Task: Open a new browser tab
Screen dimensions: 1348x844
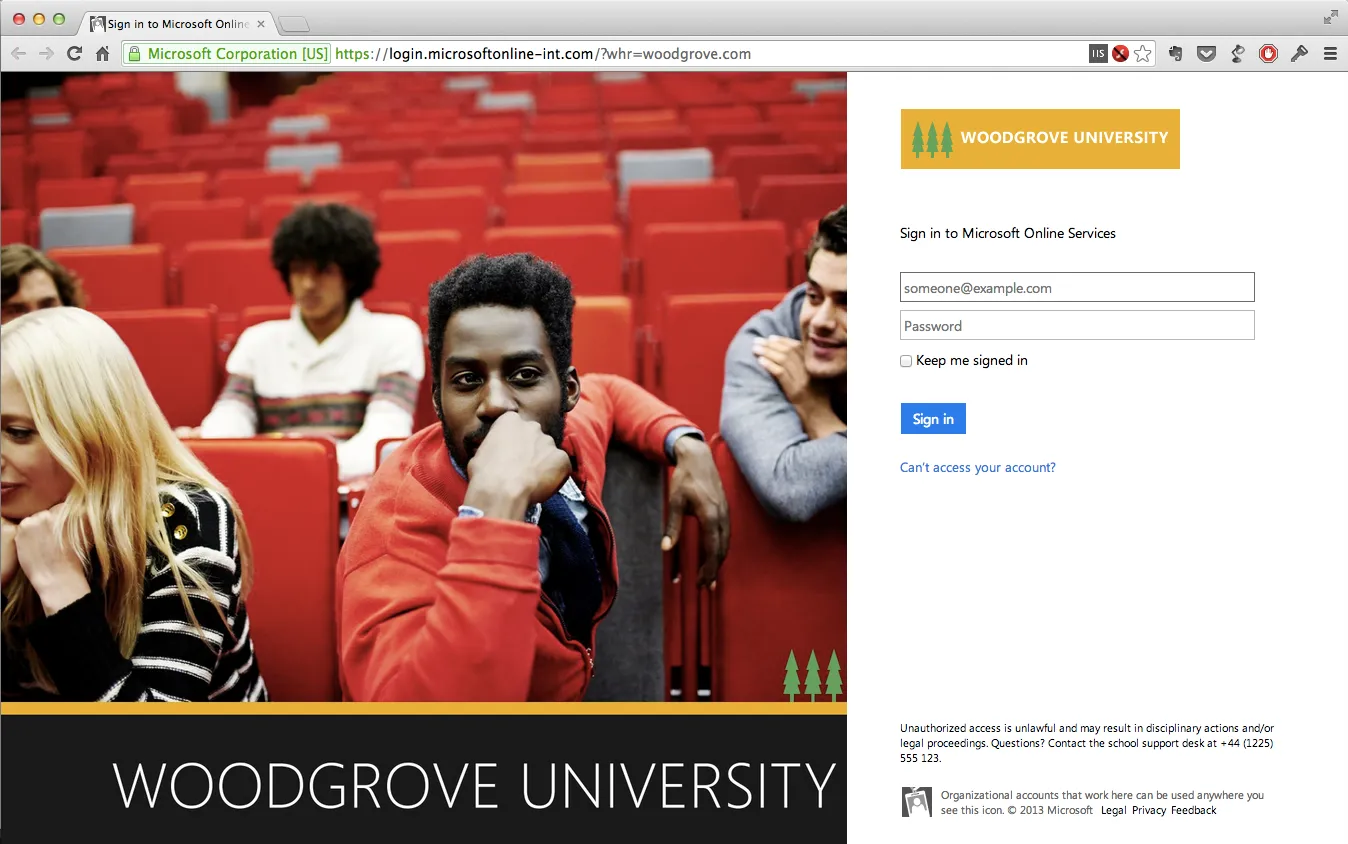Action: [294, 24]
